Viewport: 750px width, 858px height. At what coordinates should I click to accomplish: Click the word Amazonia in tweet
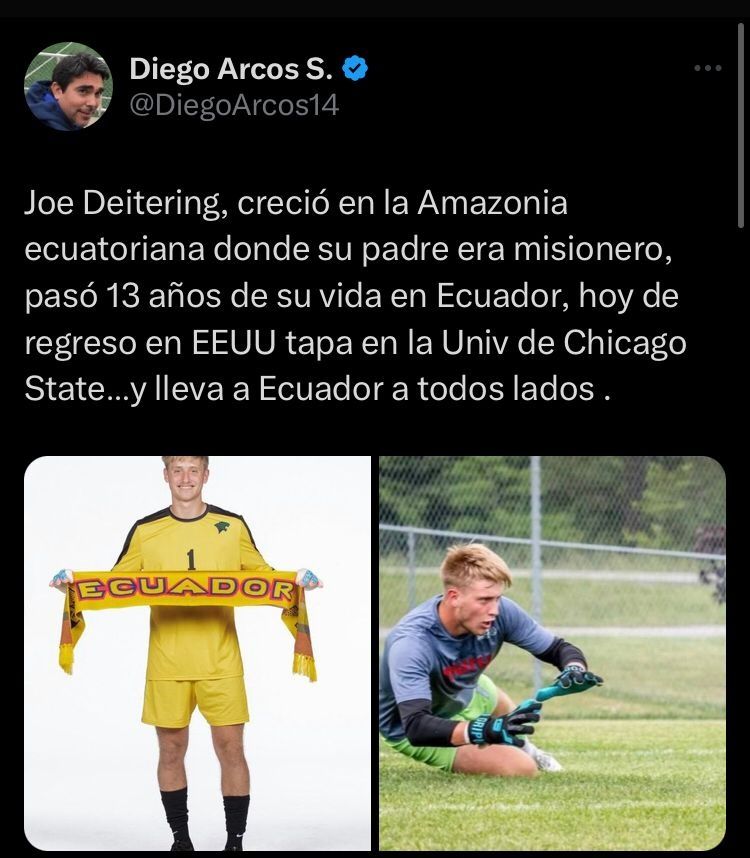coord(492,203)
